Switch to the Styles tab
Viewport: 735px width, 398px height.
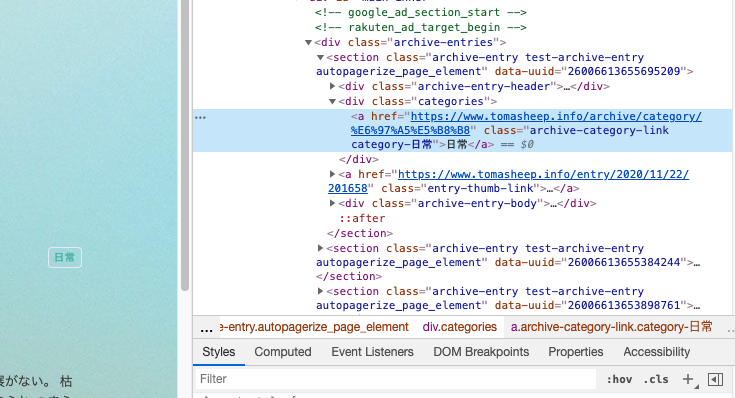coord(218,352)
